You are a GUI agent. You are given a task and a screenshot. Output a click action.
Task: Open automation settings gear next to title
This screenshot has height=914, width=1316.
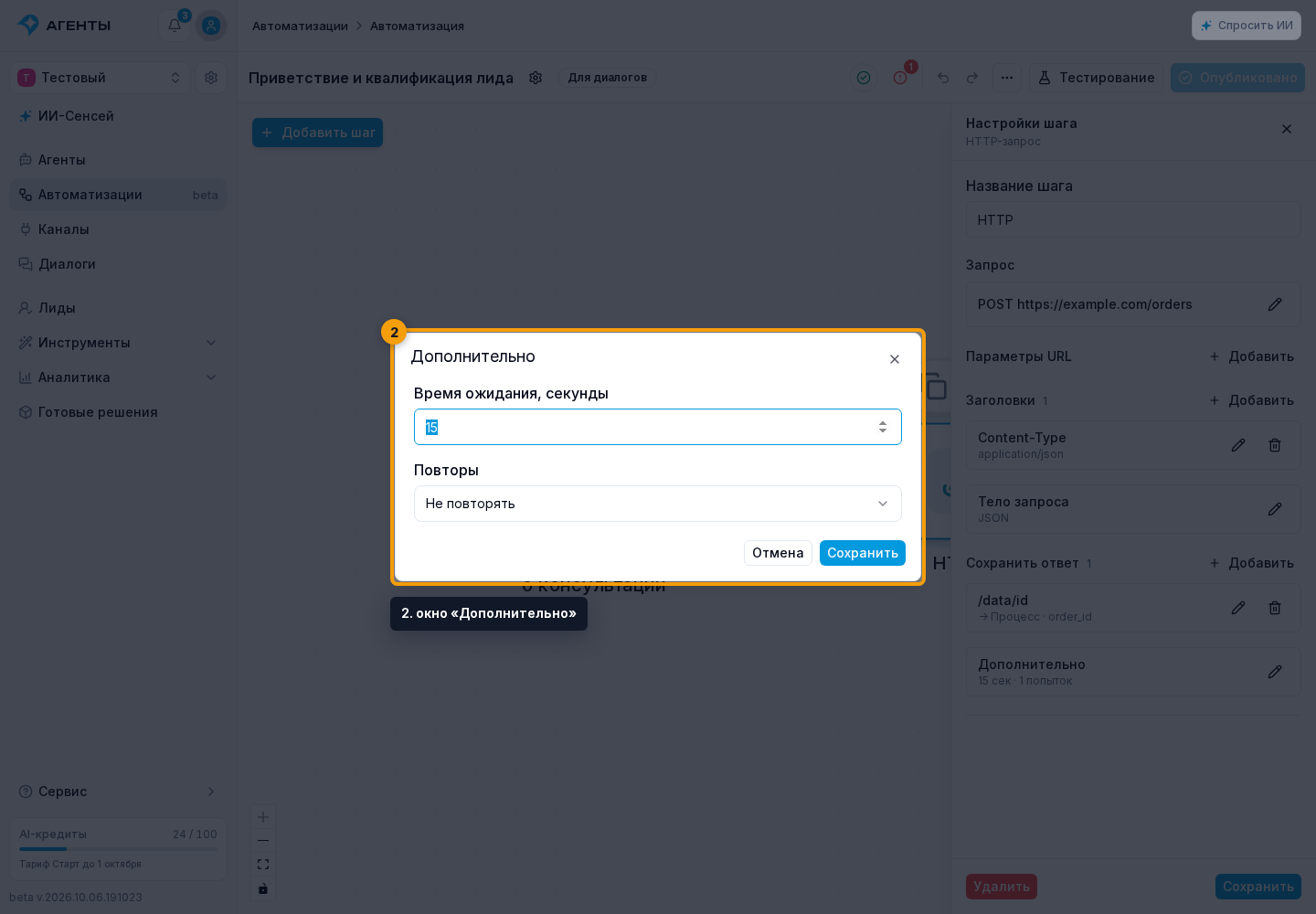point(536,78)
